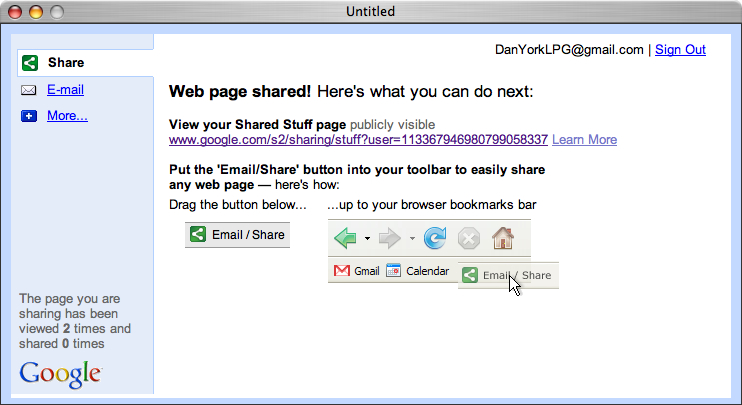This screenshot has width=742, height=405.
Task: Click the Email / Share bookmarklet button
Action: (238, 235)
